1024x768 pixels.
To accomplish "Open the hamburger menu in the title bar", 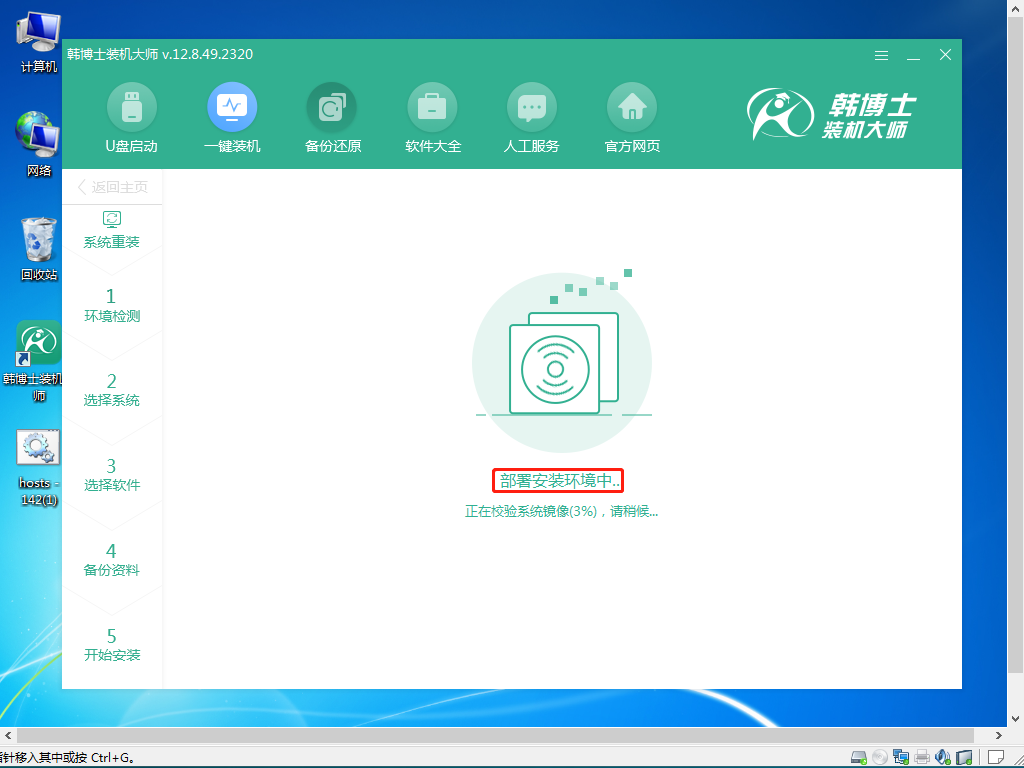I will coord(881,55).
